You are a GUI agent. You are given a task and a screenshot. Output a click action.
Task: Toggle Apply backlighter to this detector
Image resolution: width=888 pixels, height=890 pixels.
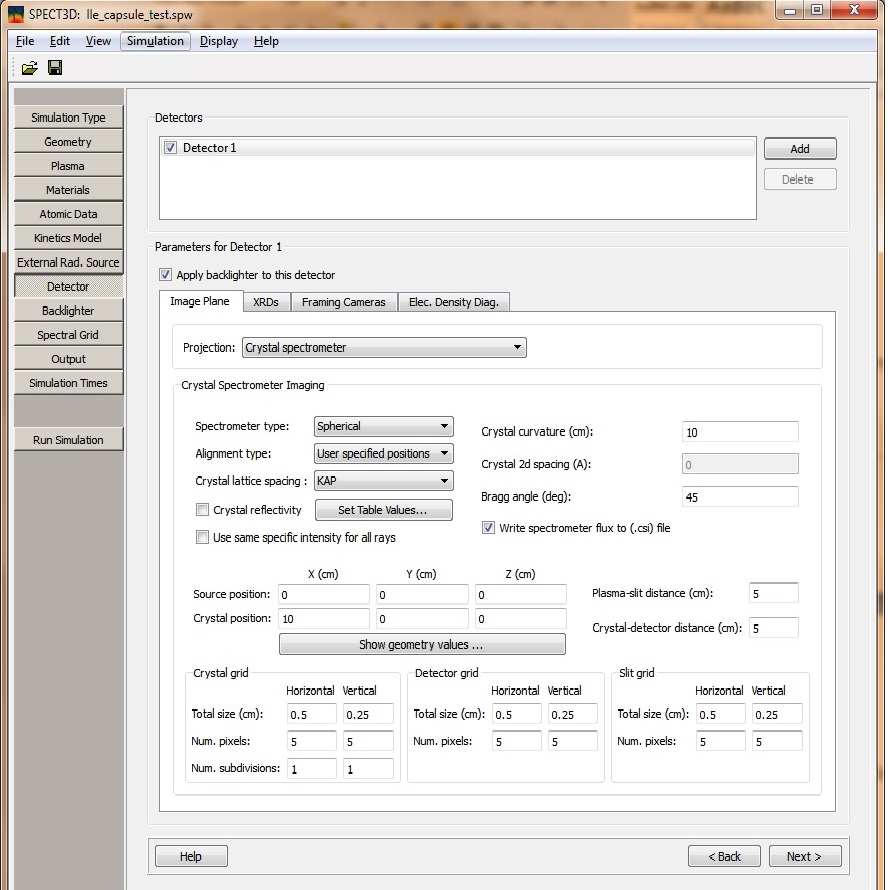point(165,275)
